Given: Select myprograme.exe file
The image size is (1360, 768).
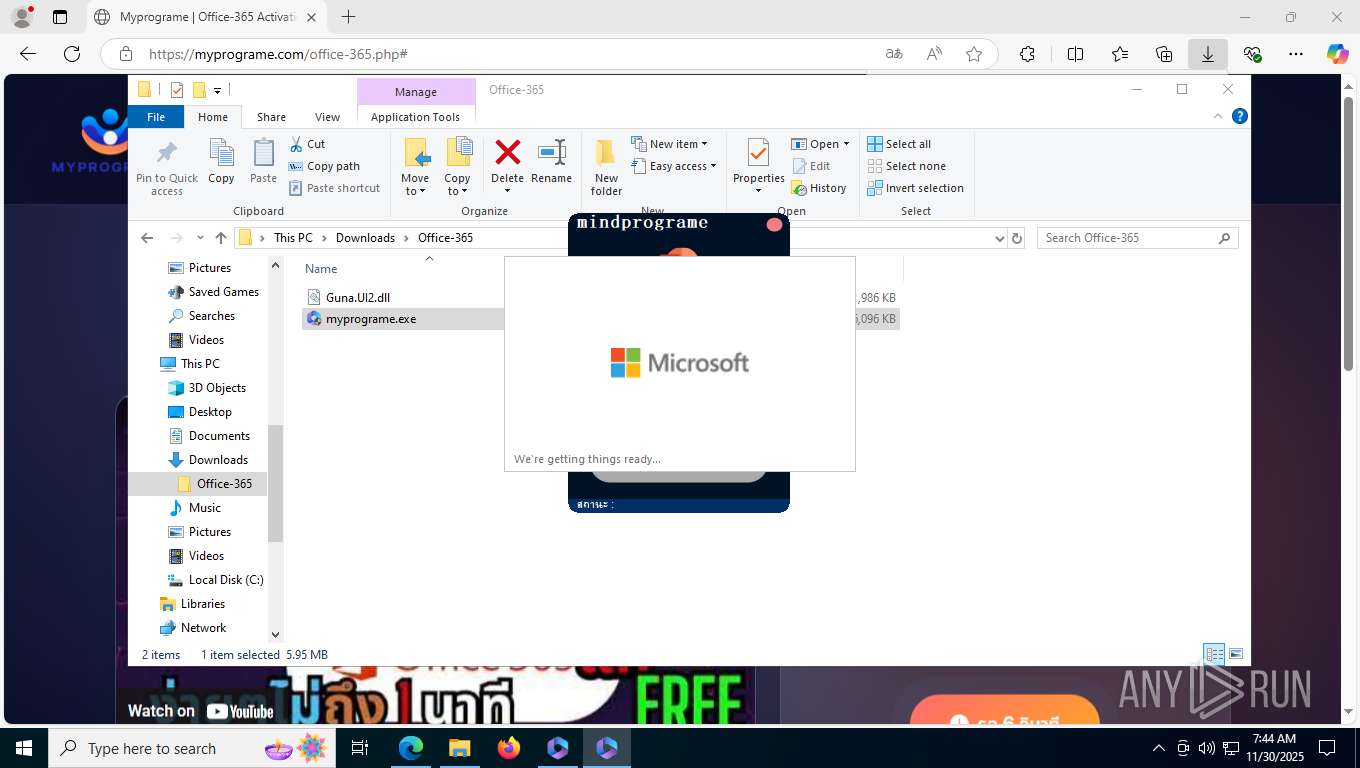Looking at the screenshot, I should [371, 319].
